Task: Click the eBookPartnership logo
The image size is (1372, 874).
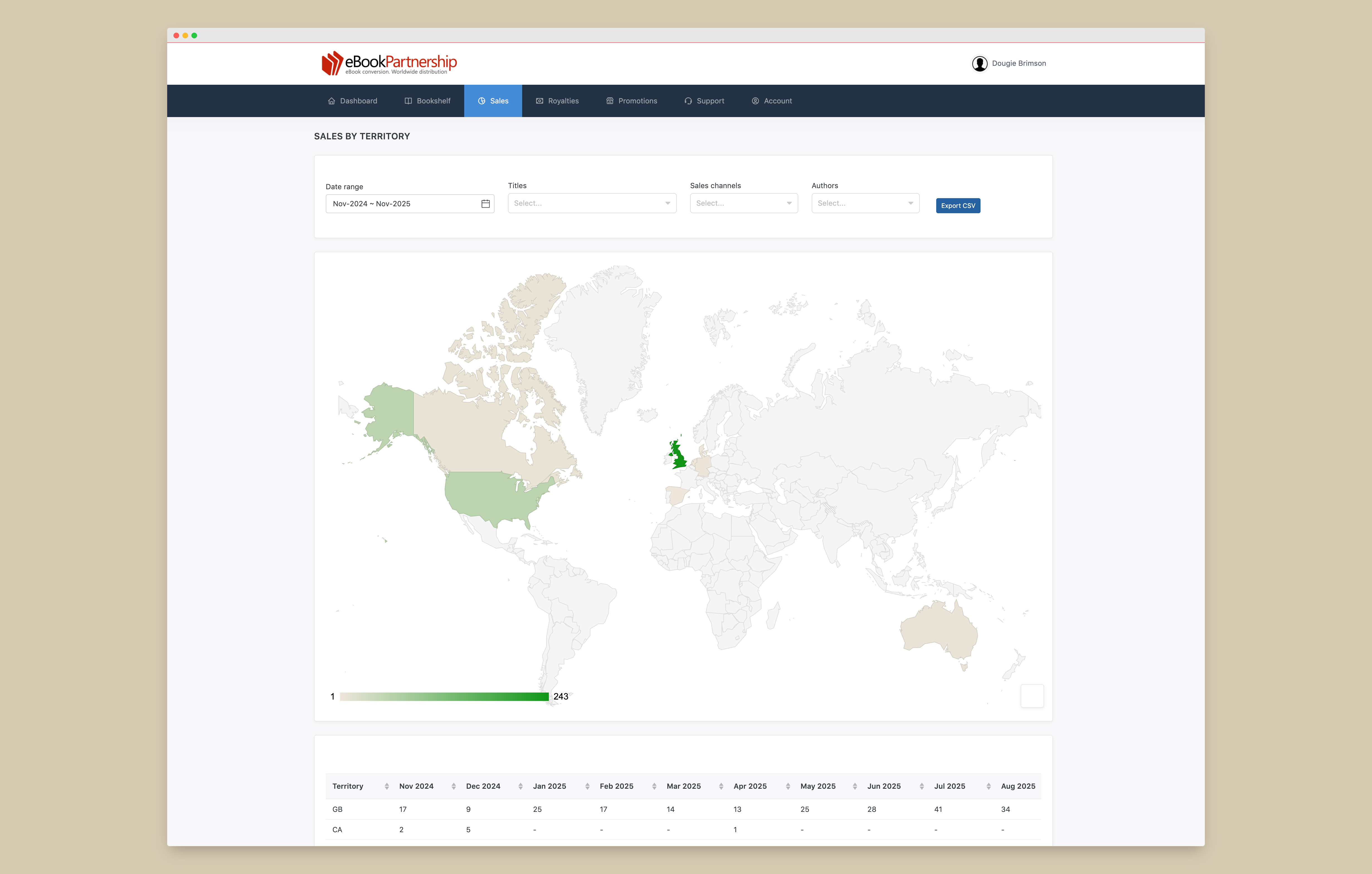Action: click(x=389, y=63)
